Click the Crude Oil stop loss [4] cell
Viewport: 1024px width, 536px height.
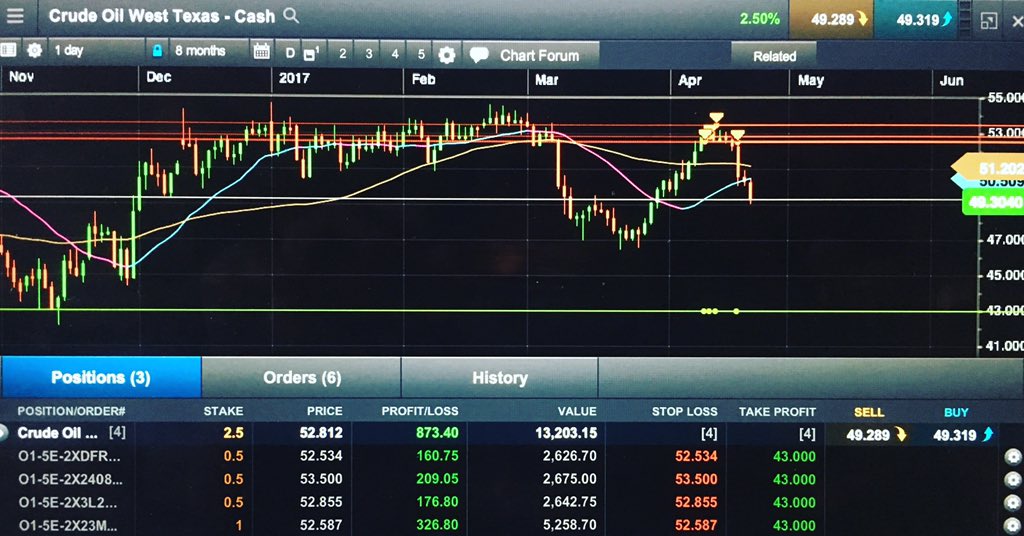(709, 434)
